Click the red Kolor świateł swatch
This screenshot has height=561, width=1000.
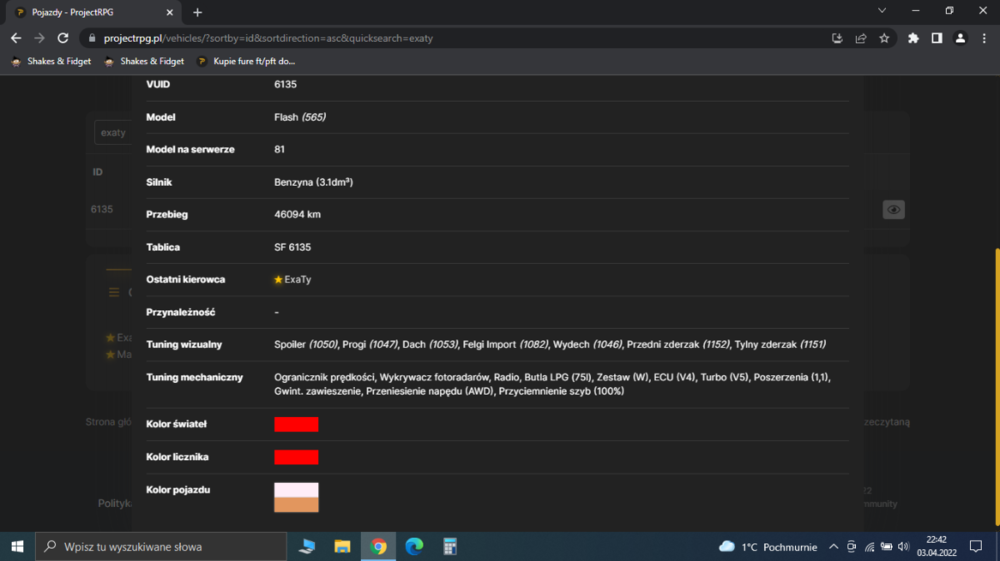pos(296,424)
